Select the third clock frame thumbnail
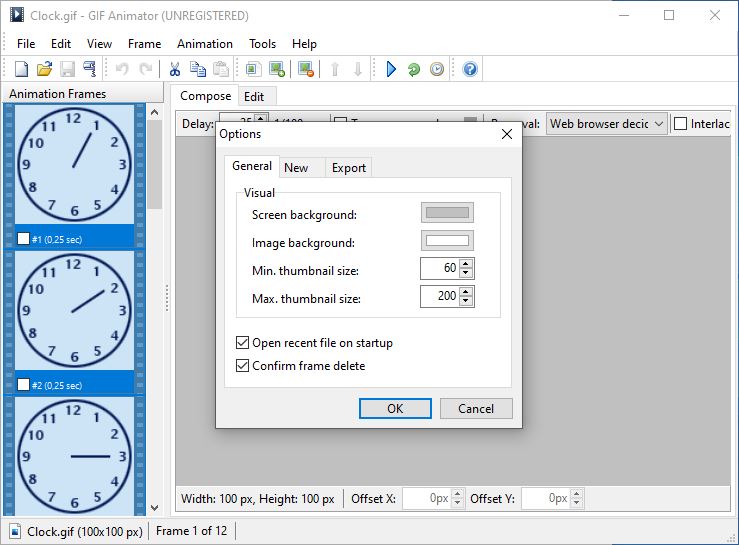The height and width of the screenshot is (545, 739). tap(74, 456)
